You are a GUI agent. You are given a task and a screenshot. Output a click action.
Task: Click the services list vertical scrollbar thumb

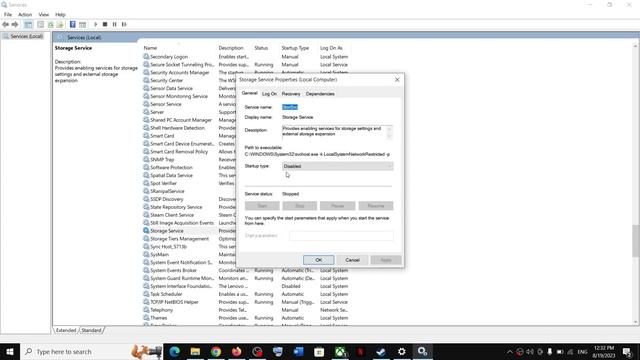(x=636, y=241)
